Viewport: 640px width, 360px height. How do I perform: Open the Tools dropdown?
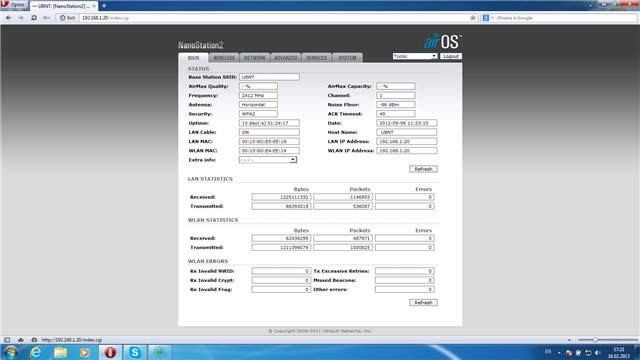pos(415,56)
